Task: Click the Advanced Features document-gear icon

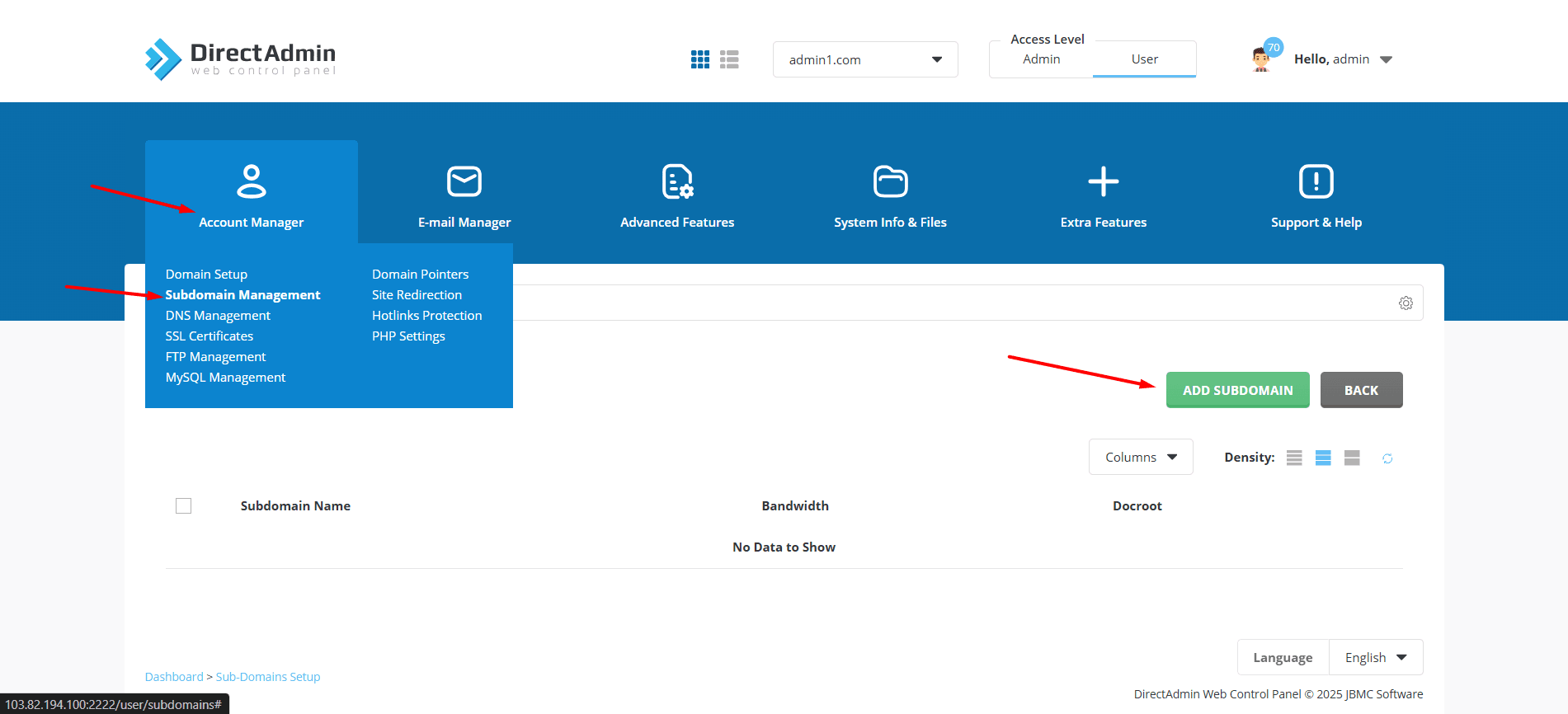Action: (677, 181)
